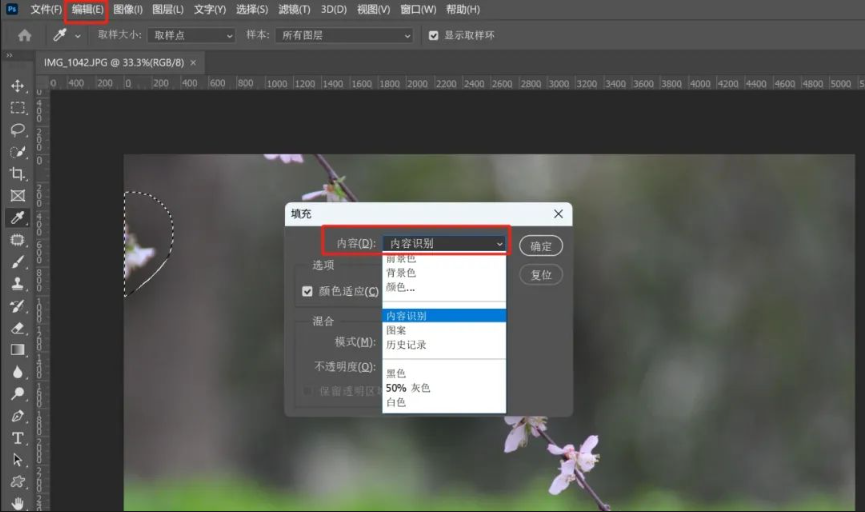Close the 填充 dialog
The width and height of the screenshot is (865, 512).
(558, 214)
